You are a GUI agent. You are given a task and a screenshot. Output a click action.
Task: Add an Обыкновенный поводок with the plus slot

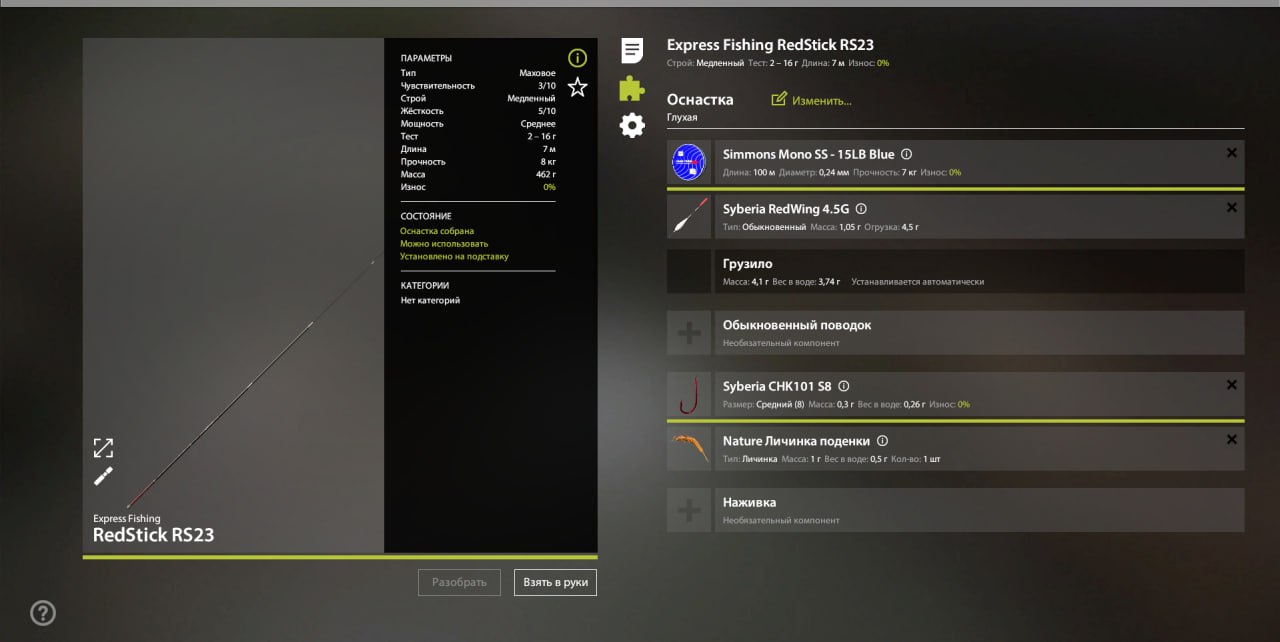688,332
